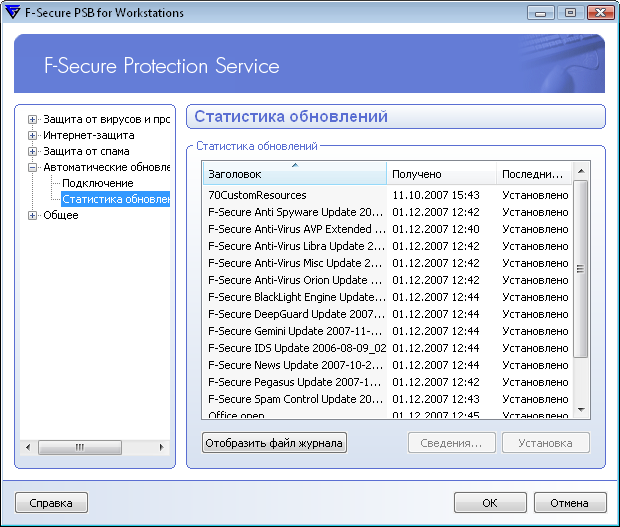Click the F-Secure logo icon in title bar
The height and width of the screenshot is (527, 620).
(x=12, y=12)
